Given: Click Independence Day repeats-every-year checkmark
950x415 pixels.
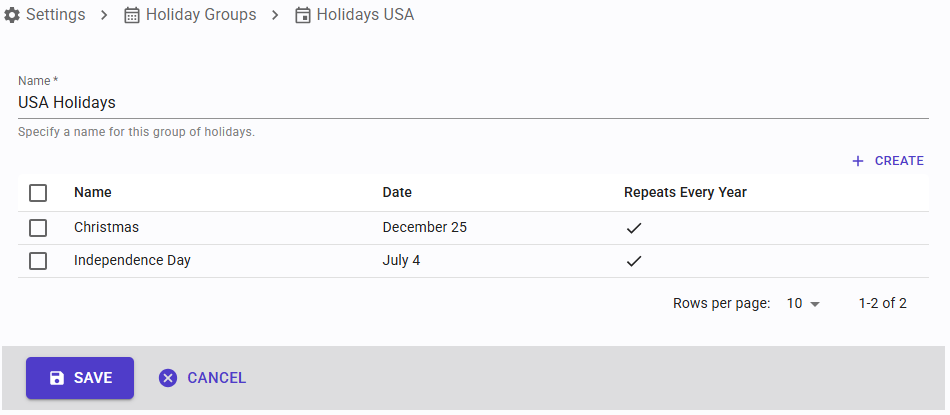Looking at the screenshot, I should tap(633, 261).
